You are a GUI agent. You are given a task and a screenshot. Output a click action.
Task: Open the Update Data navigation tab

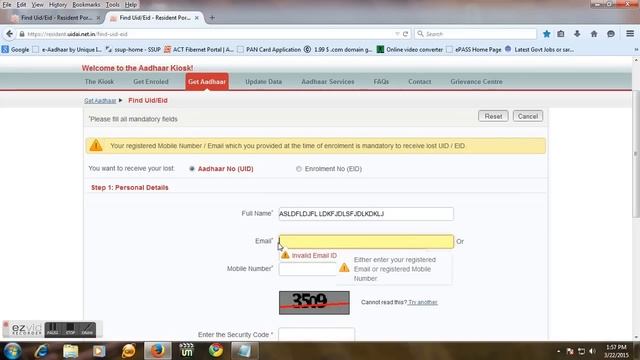click(x=263, y=82)
